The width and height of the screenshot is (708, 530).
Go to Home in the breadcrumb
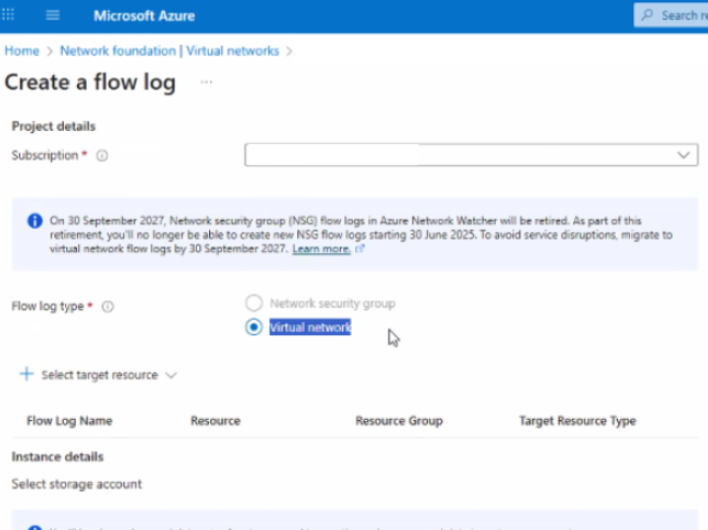[x=22, y=51]
